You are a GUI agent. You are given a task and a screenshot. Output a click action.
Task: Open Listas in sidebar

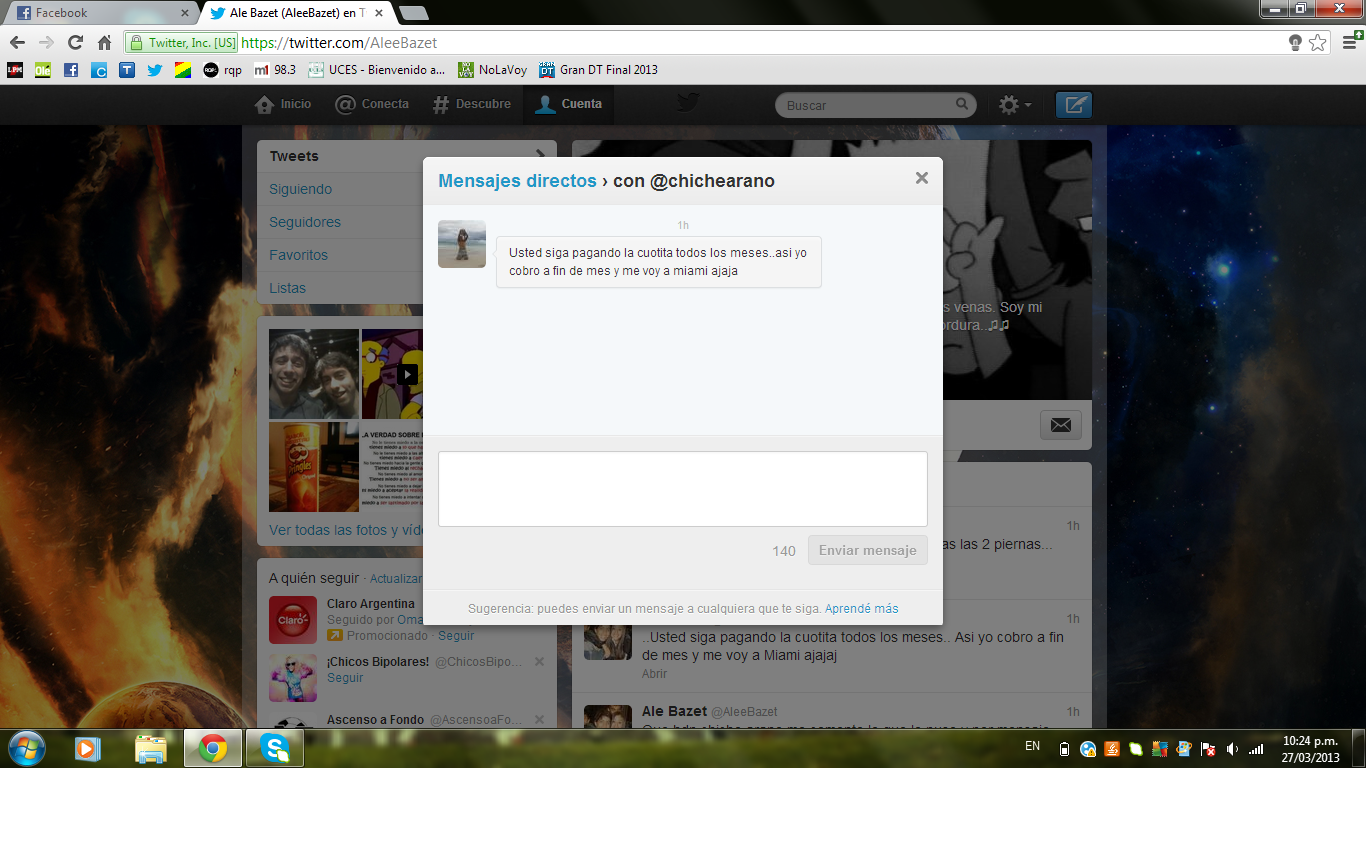pyautogui.click(x=287, y=288)
